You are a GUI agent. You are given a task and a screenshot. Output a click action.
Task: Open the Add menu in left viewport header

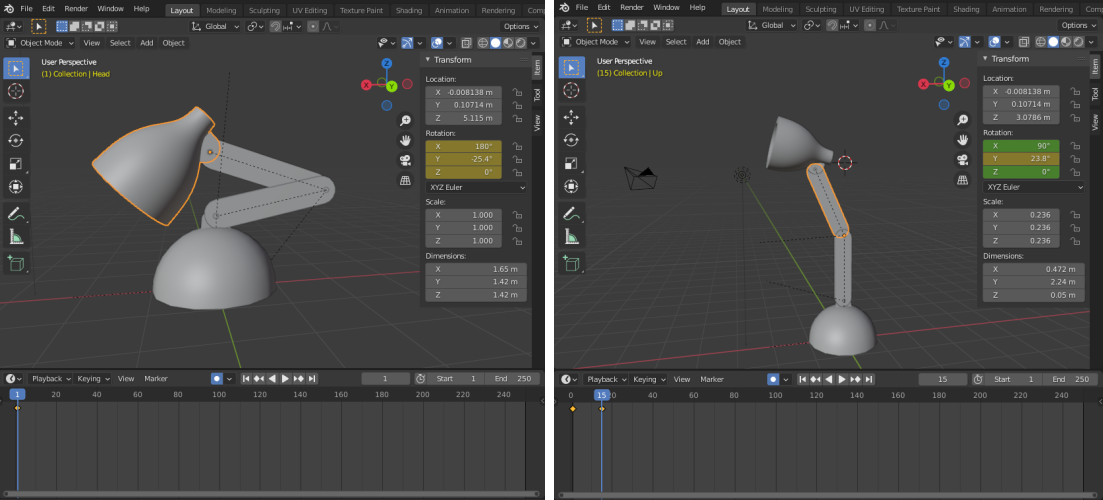pyautogui.click(x=146, y=43)
